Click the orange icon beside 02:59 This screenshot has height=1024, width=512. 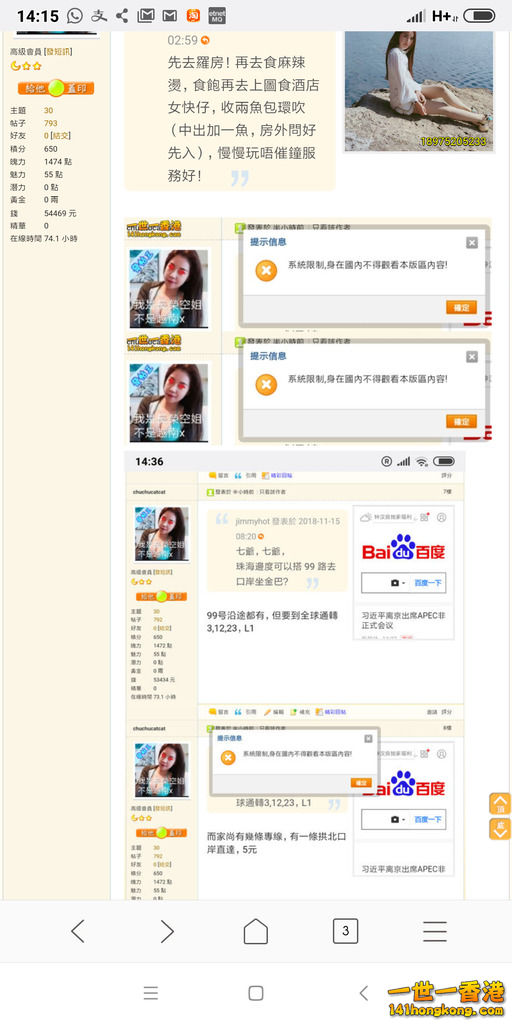(x=206, y=40)
